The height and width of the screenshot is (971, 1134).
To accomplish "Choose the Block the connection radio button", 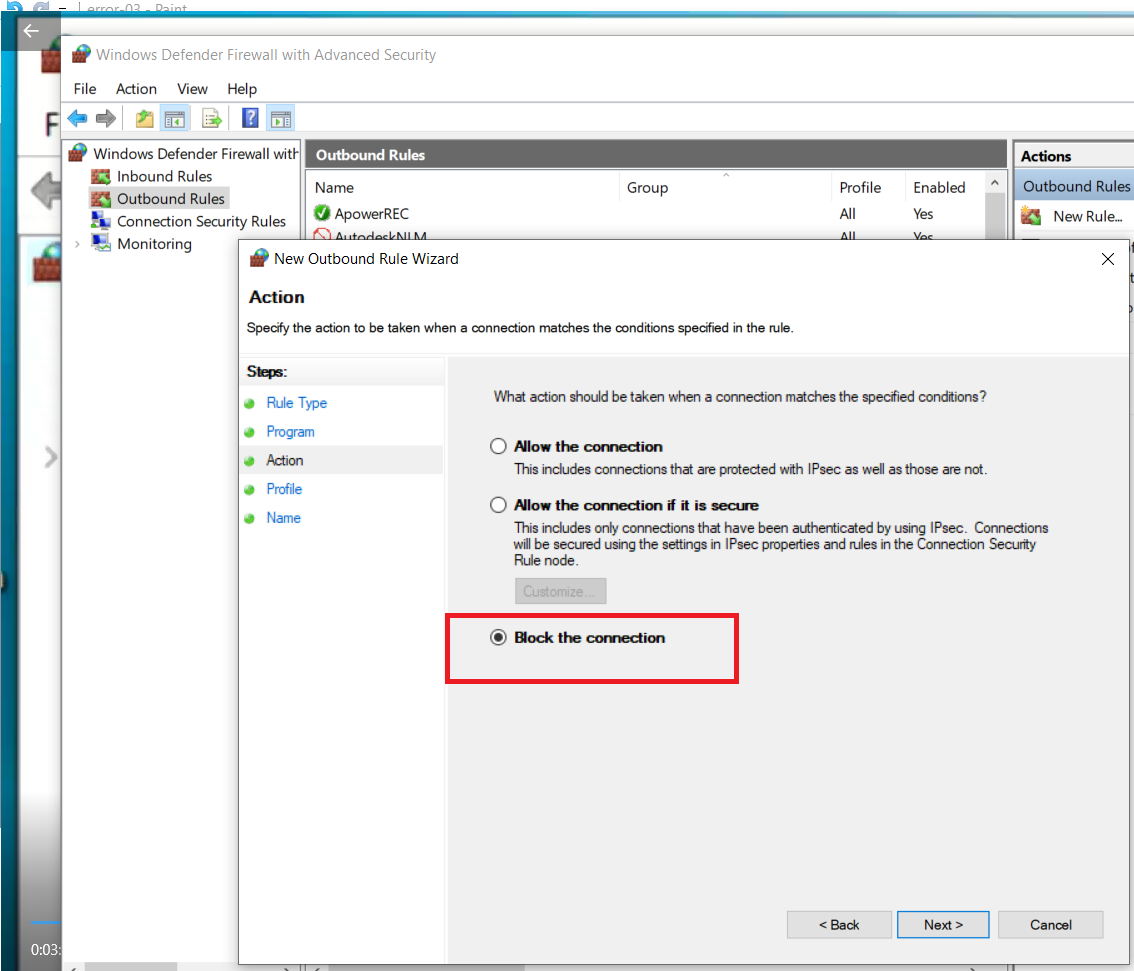I will tap(498, 637).
